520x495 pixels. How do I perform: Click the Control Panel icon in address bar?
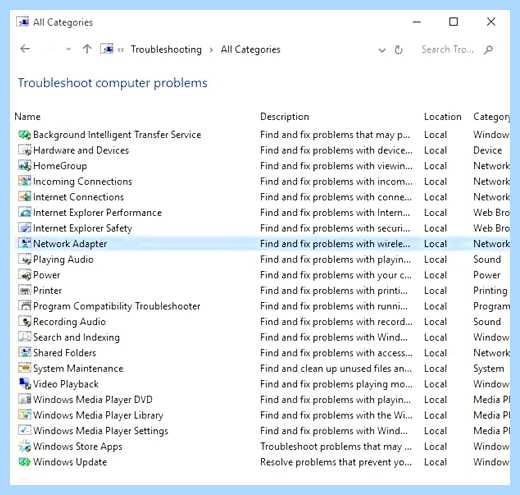pos(107,49)
